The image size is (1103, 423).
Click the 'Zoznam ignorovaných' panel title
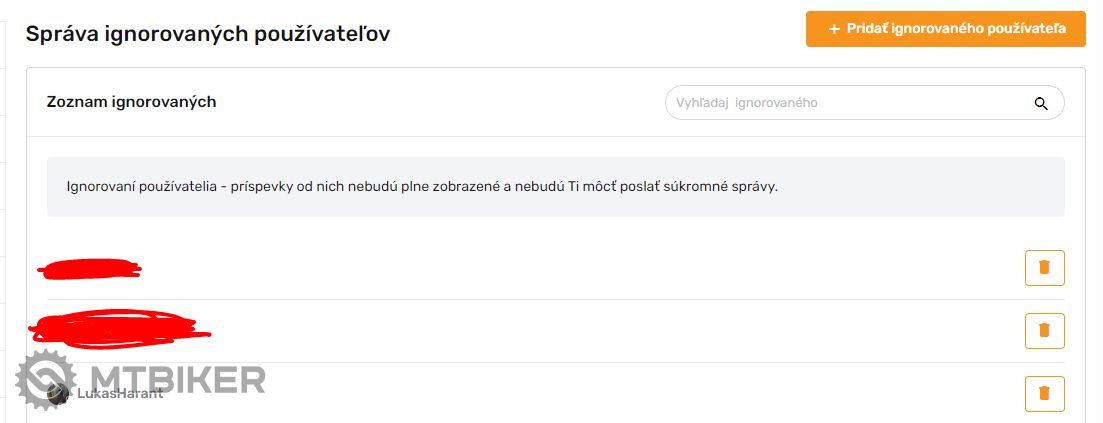pyautogui.click(x=131, y=102)
